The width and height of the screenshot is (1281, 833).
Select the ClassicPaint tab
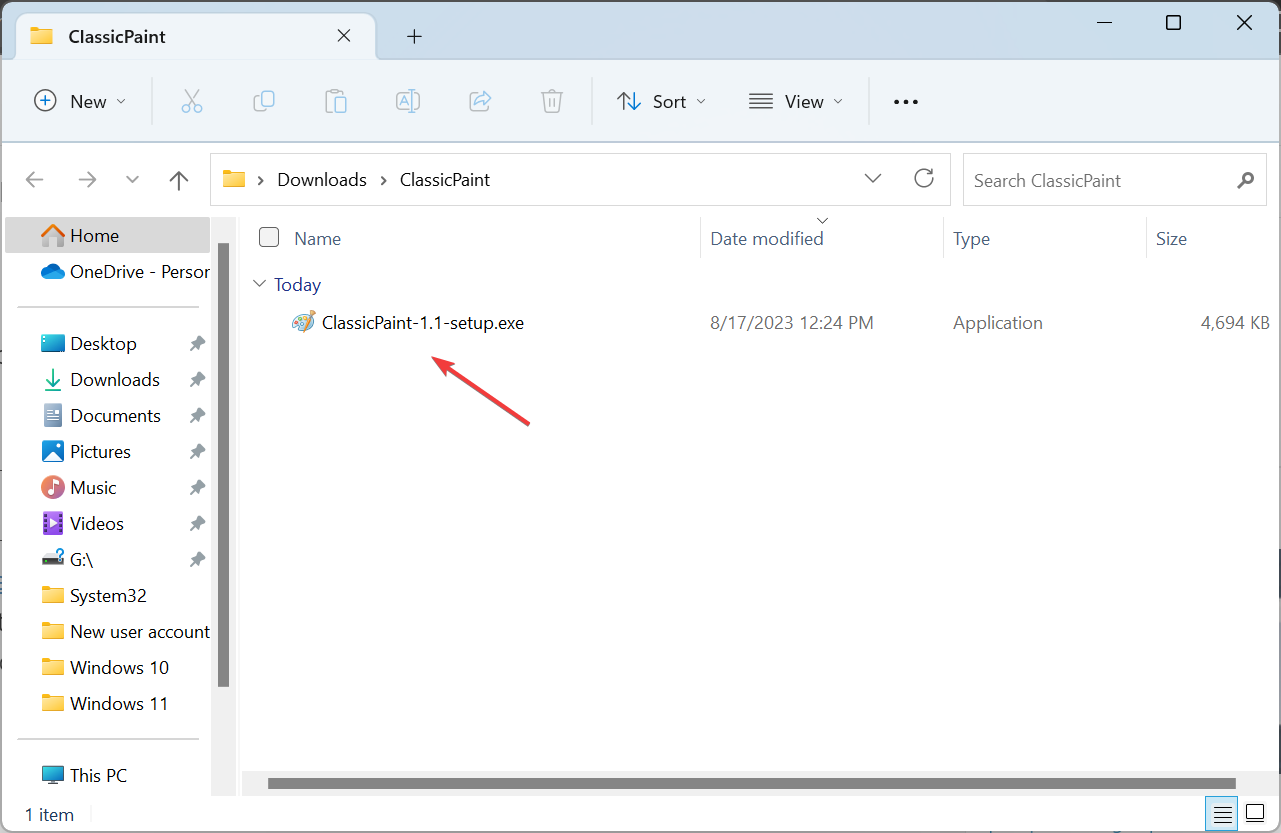point(193,36)
